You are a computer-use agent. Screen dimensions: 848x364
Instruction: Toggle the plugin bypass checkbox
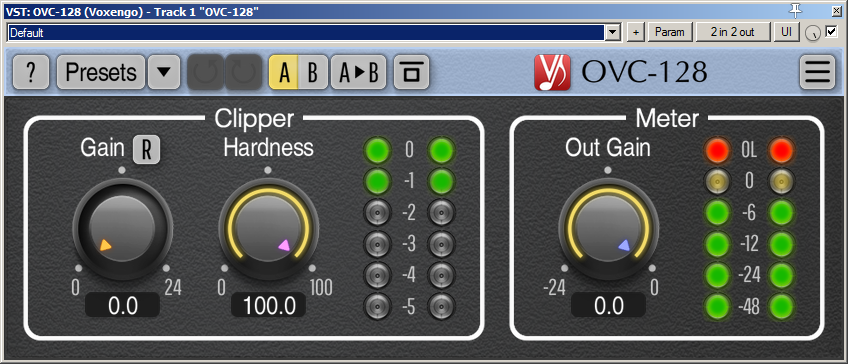pos(831,32)
